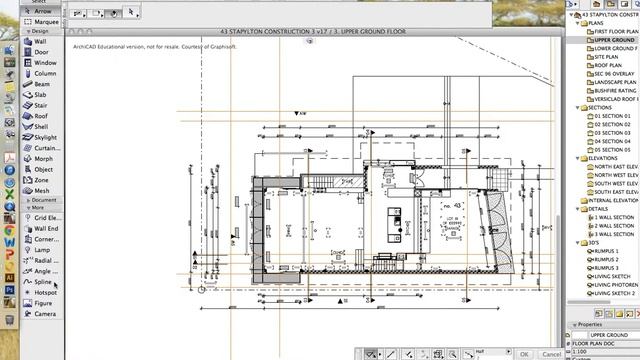The width and height of the screenshot is (640, 360).
Task: Click the 1:100 scale property
Action: [606, 351]
